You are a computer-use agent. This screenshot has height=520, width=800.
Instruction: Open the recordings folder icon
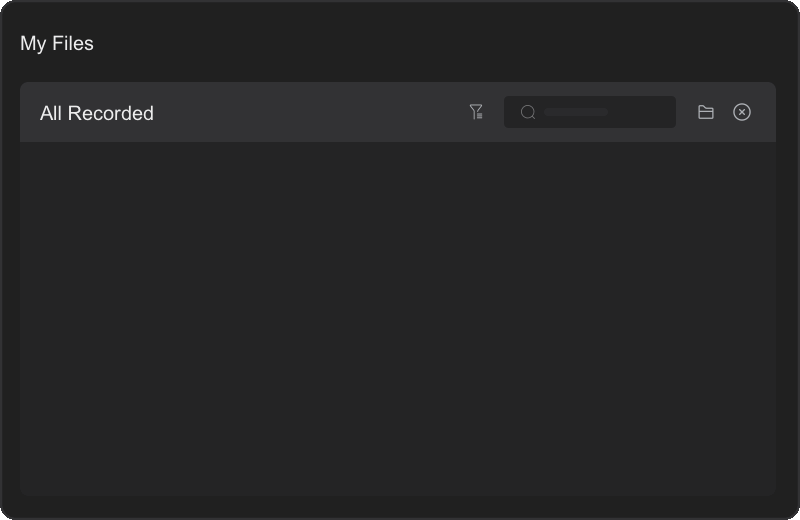pos(706,112)
